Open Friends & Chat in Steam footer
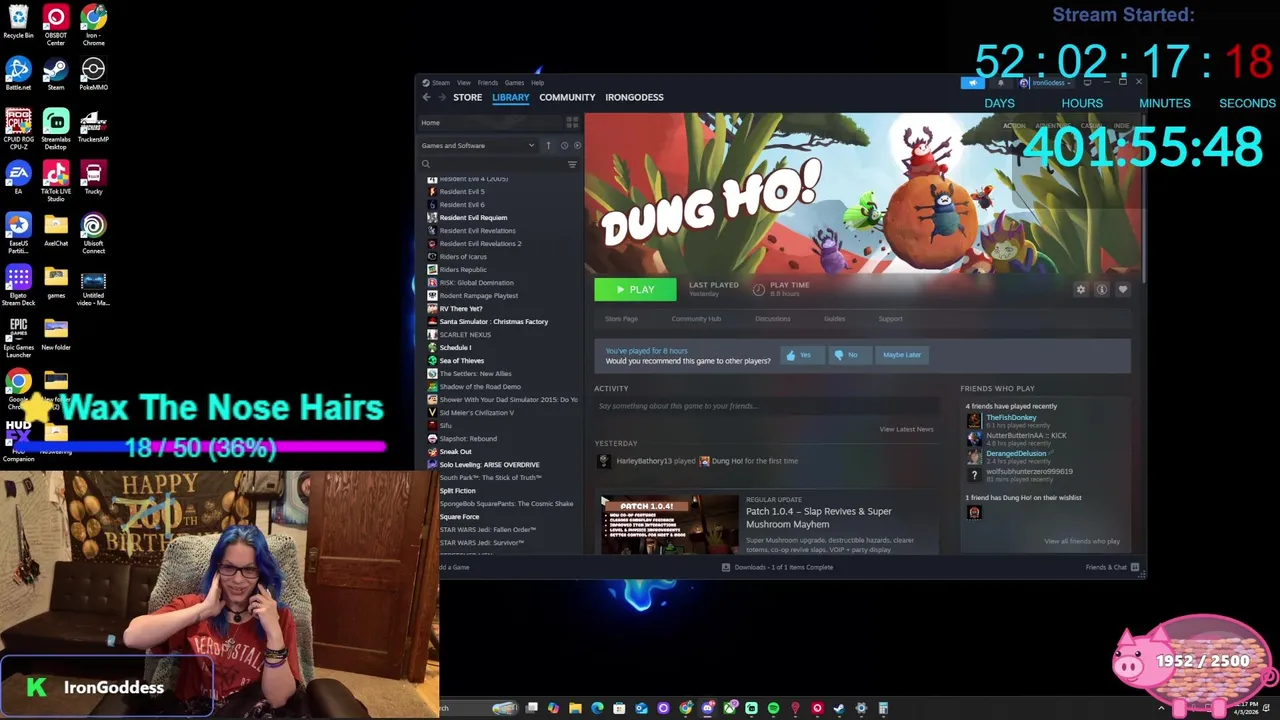 (x=1111, y=567)
